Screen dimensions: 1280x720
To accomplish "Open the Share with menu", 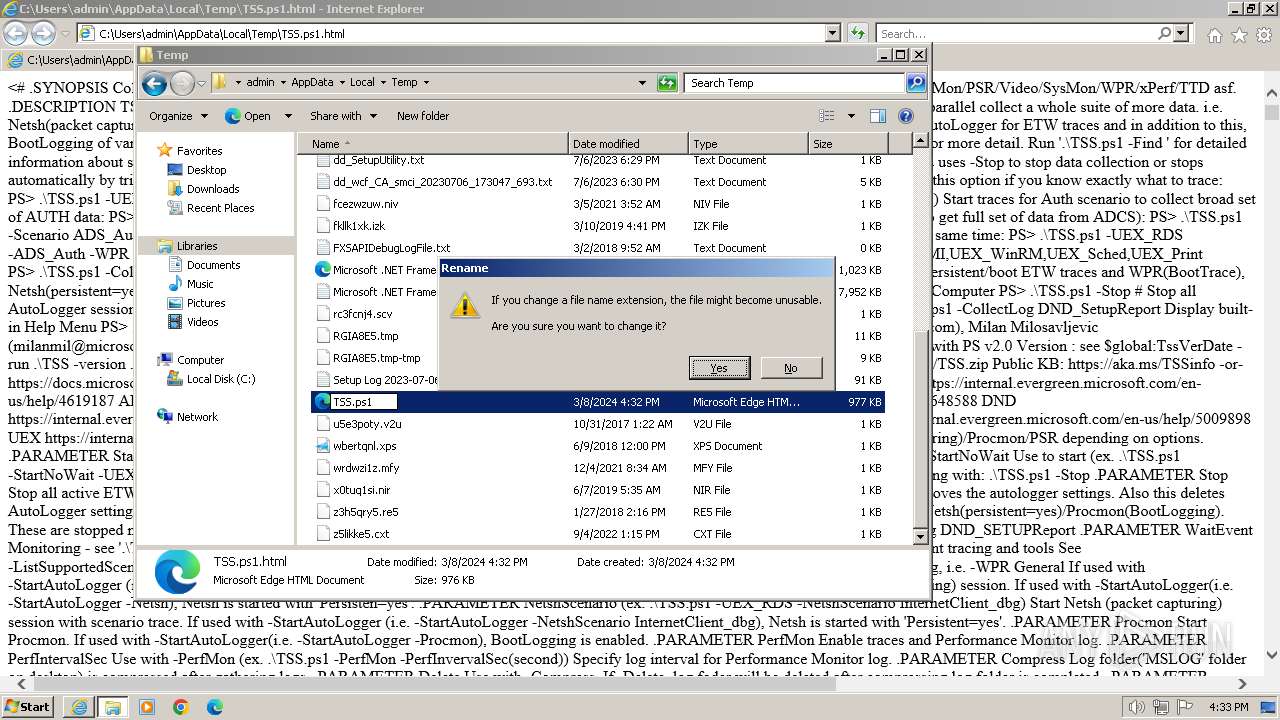I will tap(343, 116).
